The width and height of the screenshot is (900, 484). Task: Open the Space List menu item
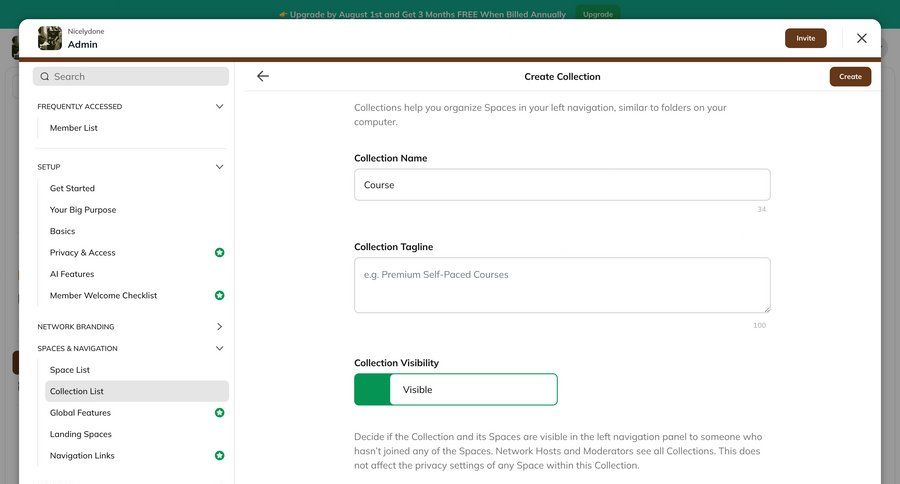(70, 370)
